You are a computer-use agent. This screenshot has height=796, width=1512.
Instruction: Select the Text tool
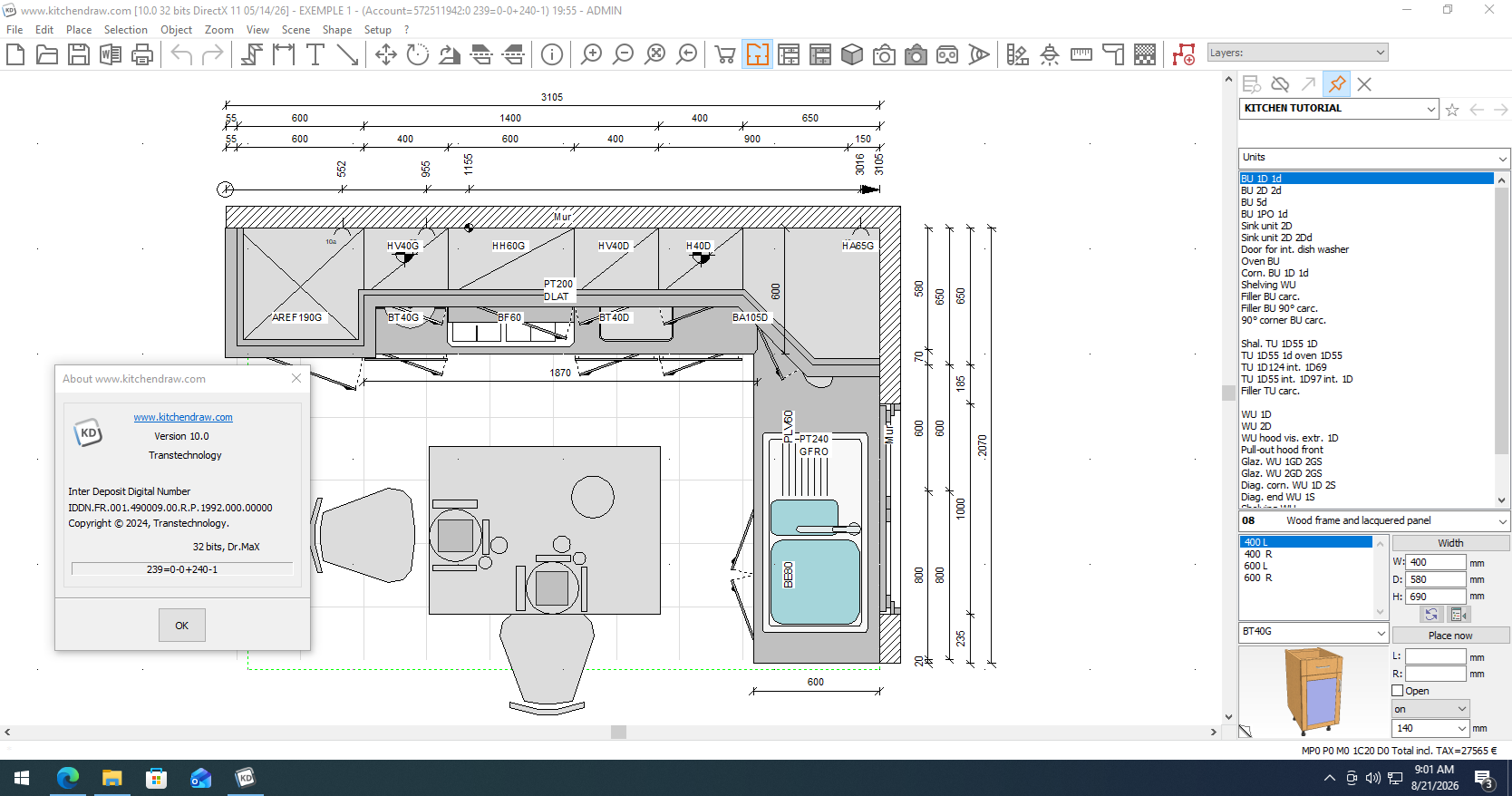coord(315,54)
